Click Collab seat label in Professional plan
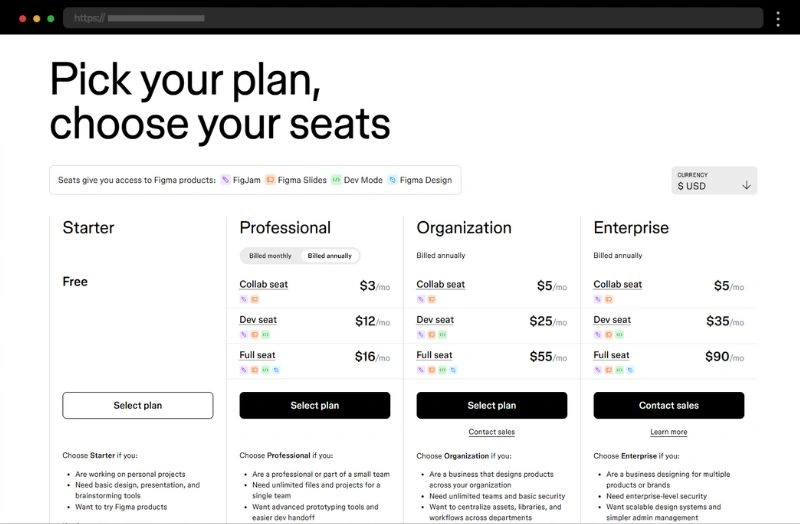Screen dimensions: 800x524 [x=264, y=284]
